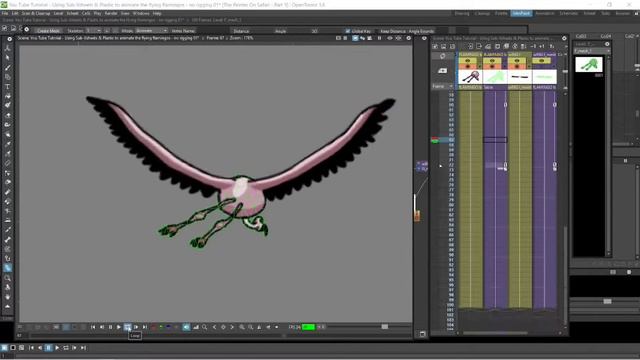This screenshot has width=640, height=360.
Task: Click the Xsheet toolbar -1 button
Action: [533, 47]
